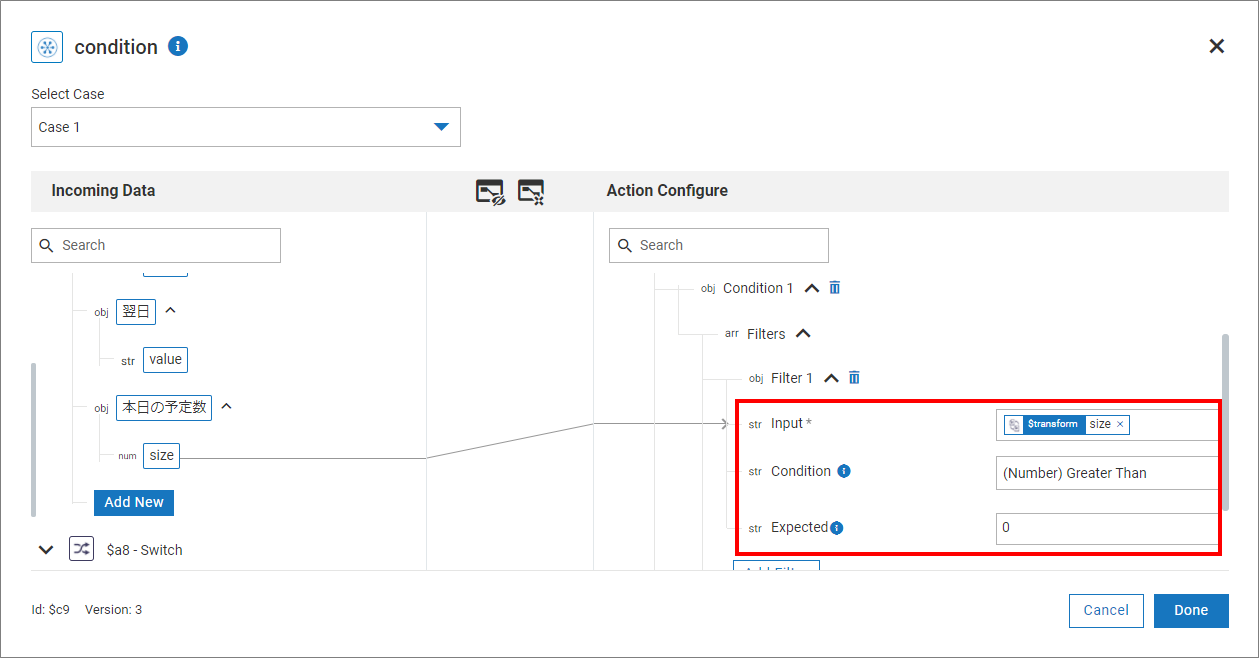Click the Incoming Data search field

pyautogui.click(x=156, y=245)
